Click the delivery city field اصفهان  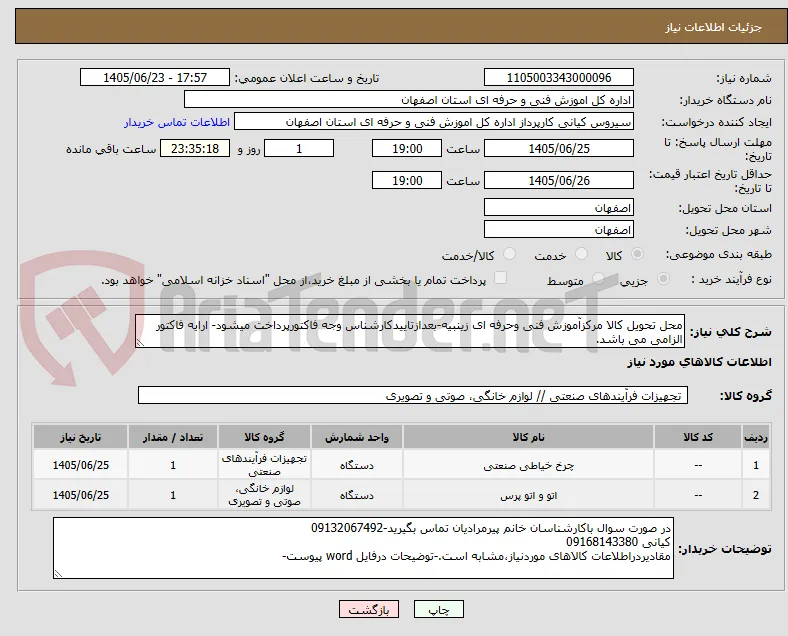pos(559,230)
